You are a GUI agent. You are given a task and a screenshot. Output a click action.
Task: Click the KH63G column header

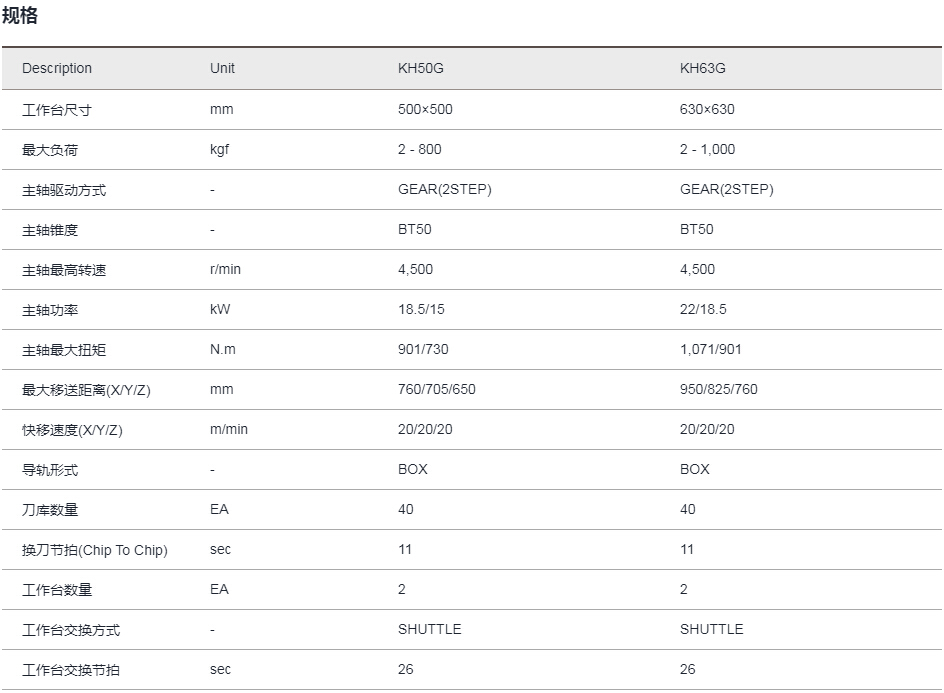click(x=702, y=68)
